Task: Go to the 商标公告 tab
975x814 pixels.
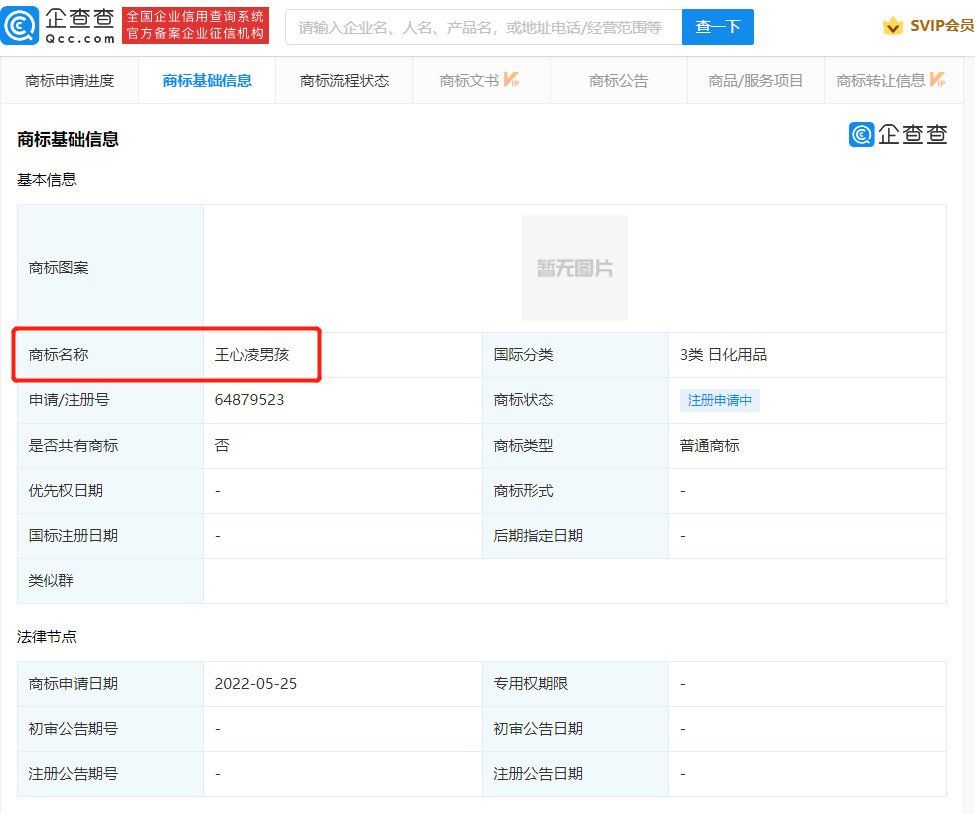Action: 619,80
